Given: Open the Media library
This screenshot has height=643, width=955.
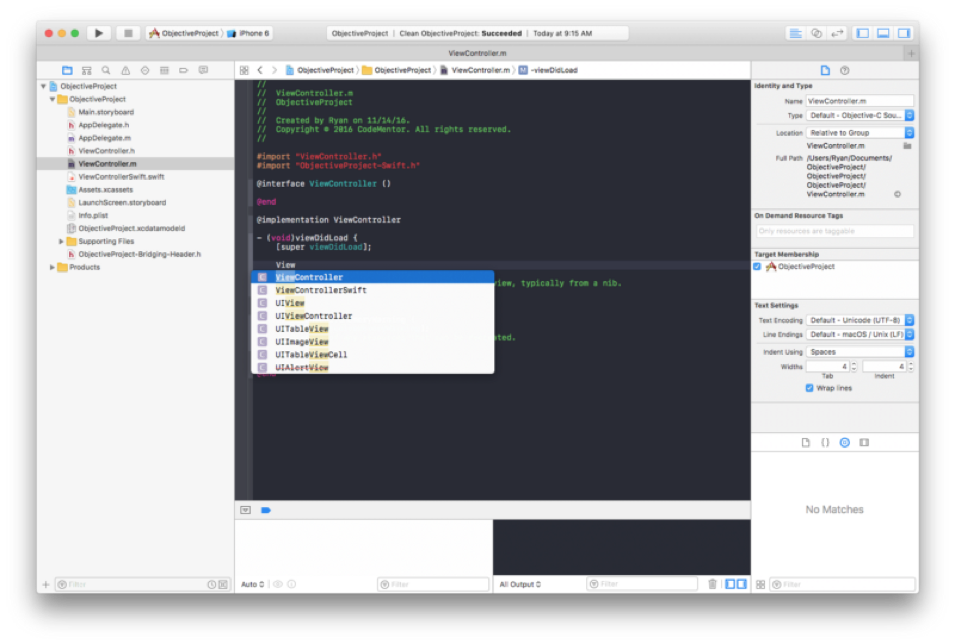Looking at the screenshot, I should (864, 443).
